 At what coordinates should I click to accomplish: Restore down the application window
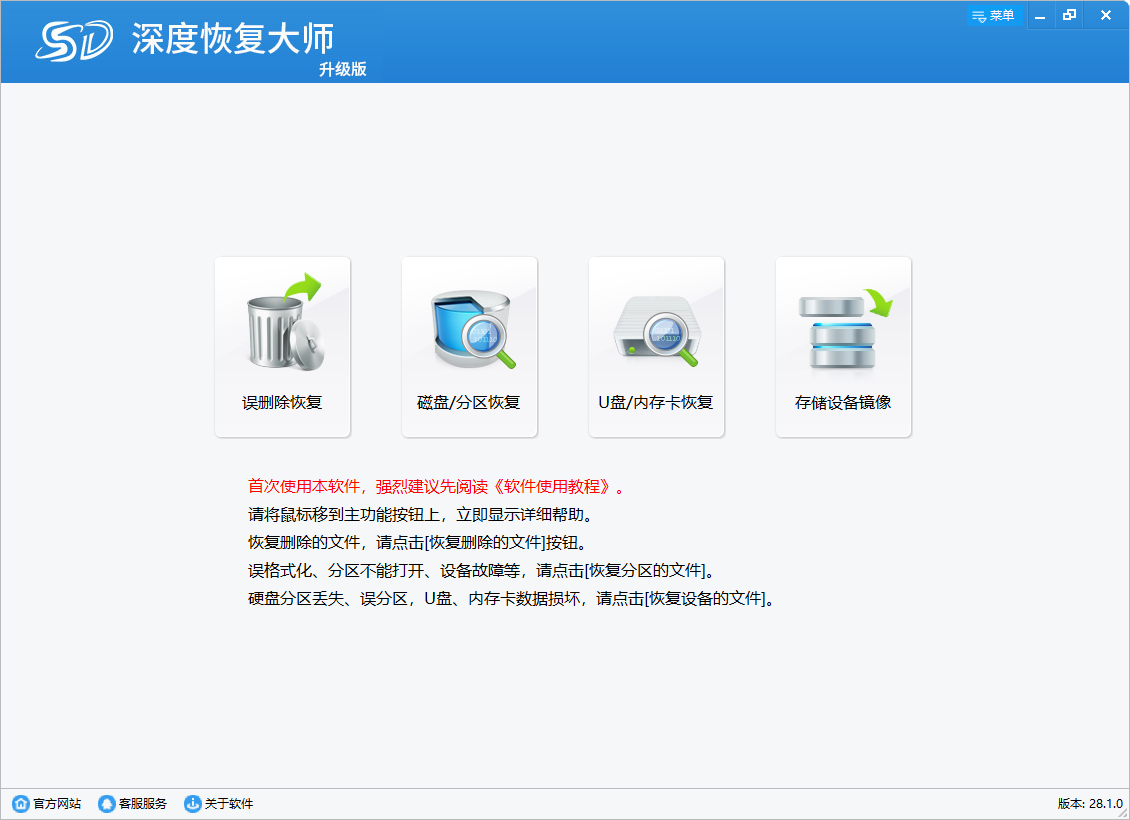(1069, 15)
